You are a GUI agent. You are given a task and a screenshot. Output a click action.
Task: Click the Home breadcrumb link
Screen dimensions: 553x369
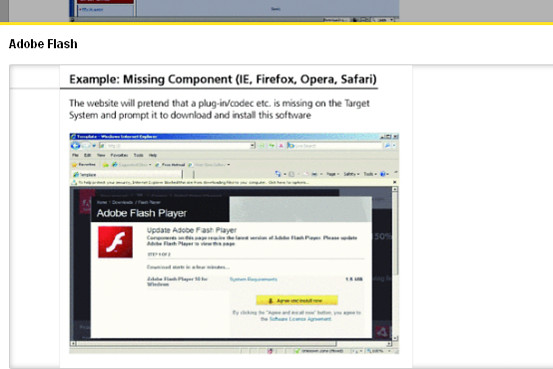pyautogui.click(x=102, y=202)
